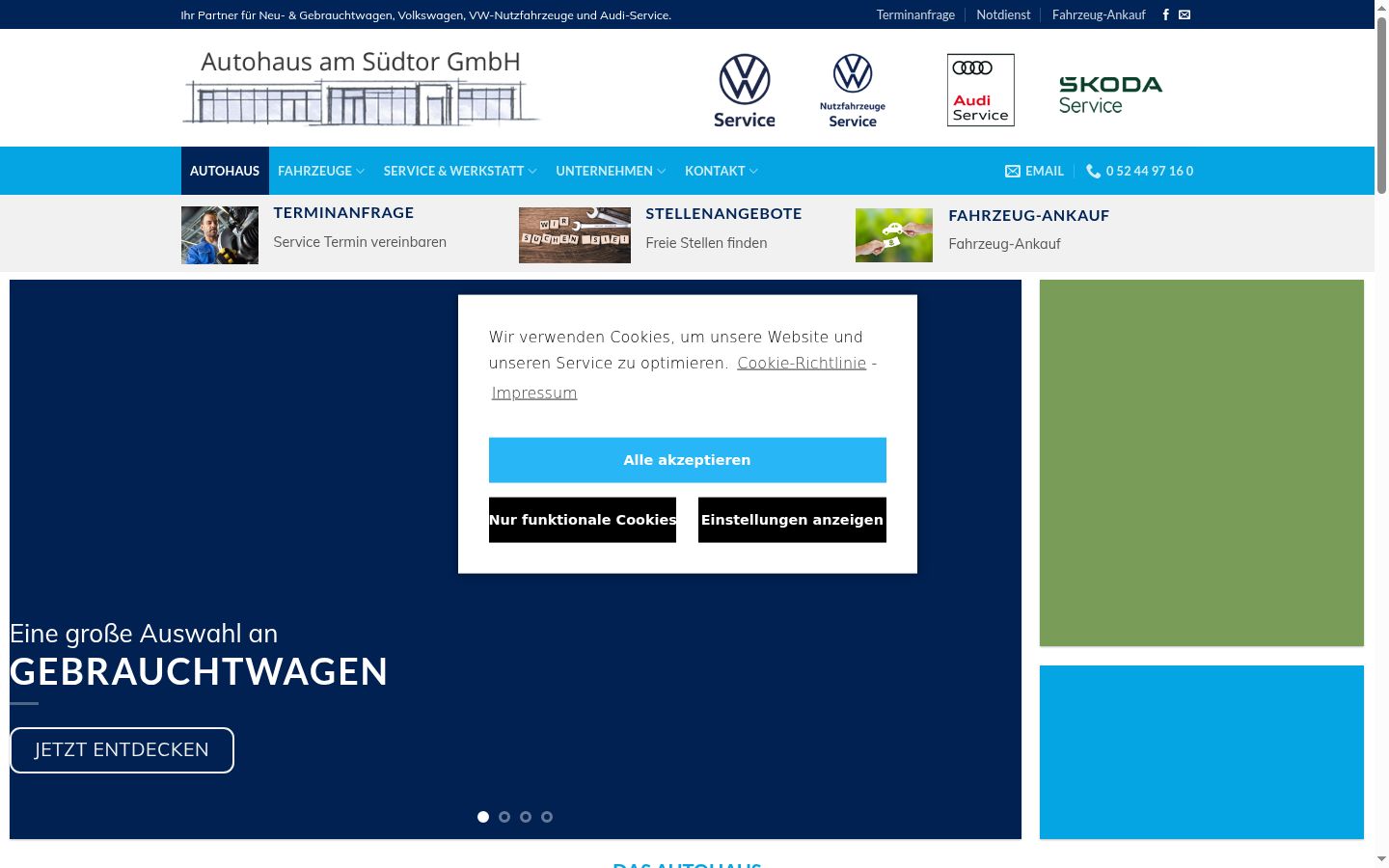Open Terminanfrage link in top bar
Image resolution: width=1389 pixels, height=868 pixels.
click(x=915, y=14)
